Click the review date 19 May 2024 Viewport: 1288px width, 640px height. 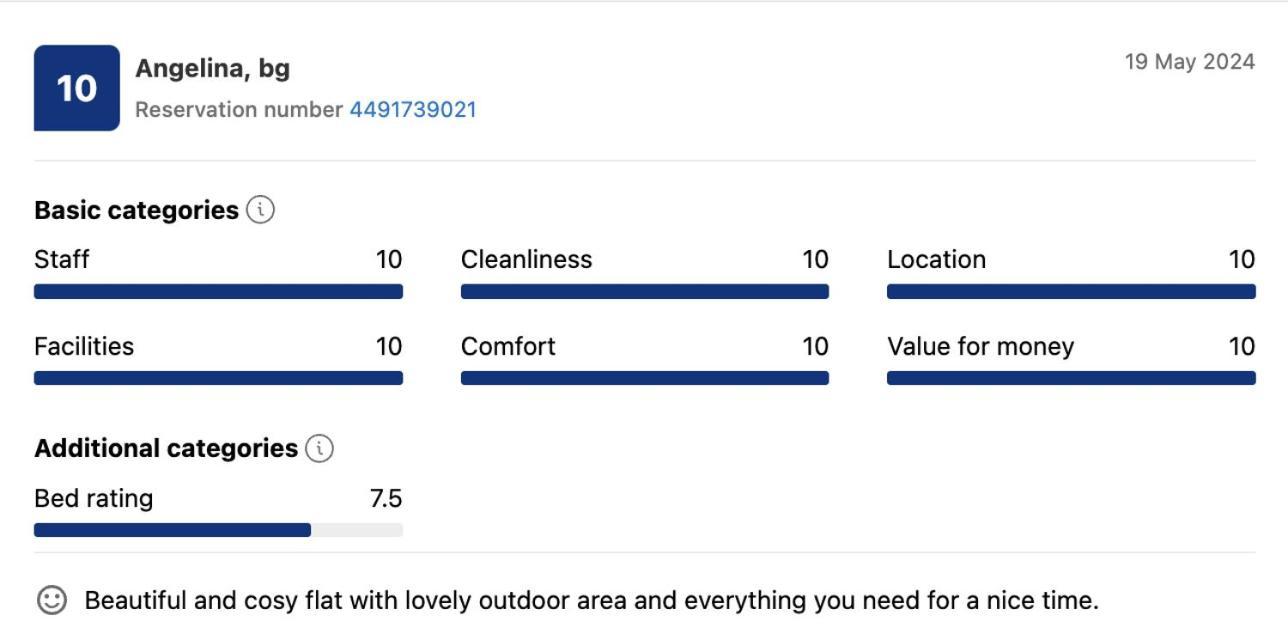1190,62
